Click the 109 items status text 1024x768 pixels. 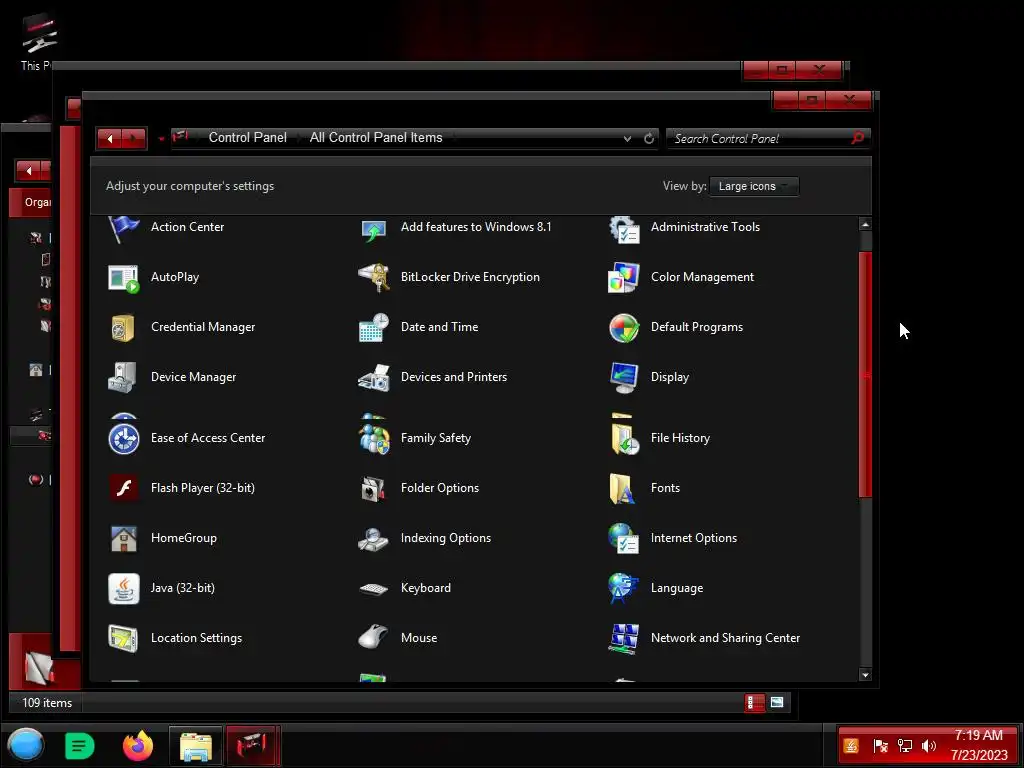[x=47, y=703]
